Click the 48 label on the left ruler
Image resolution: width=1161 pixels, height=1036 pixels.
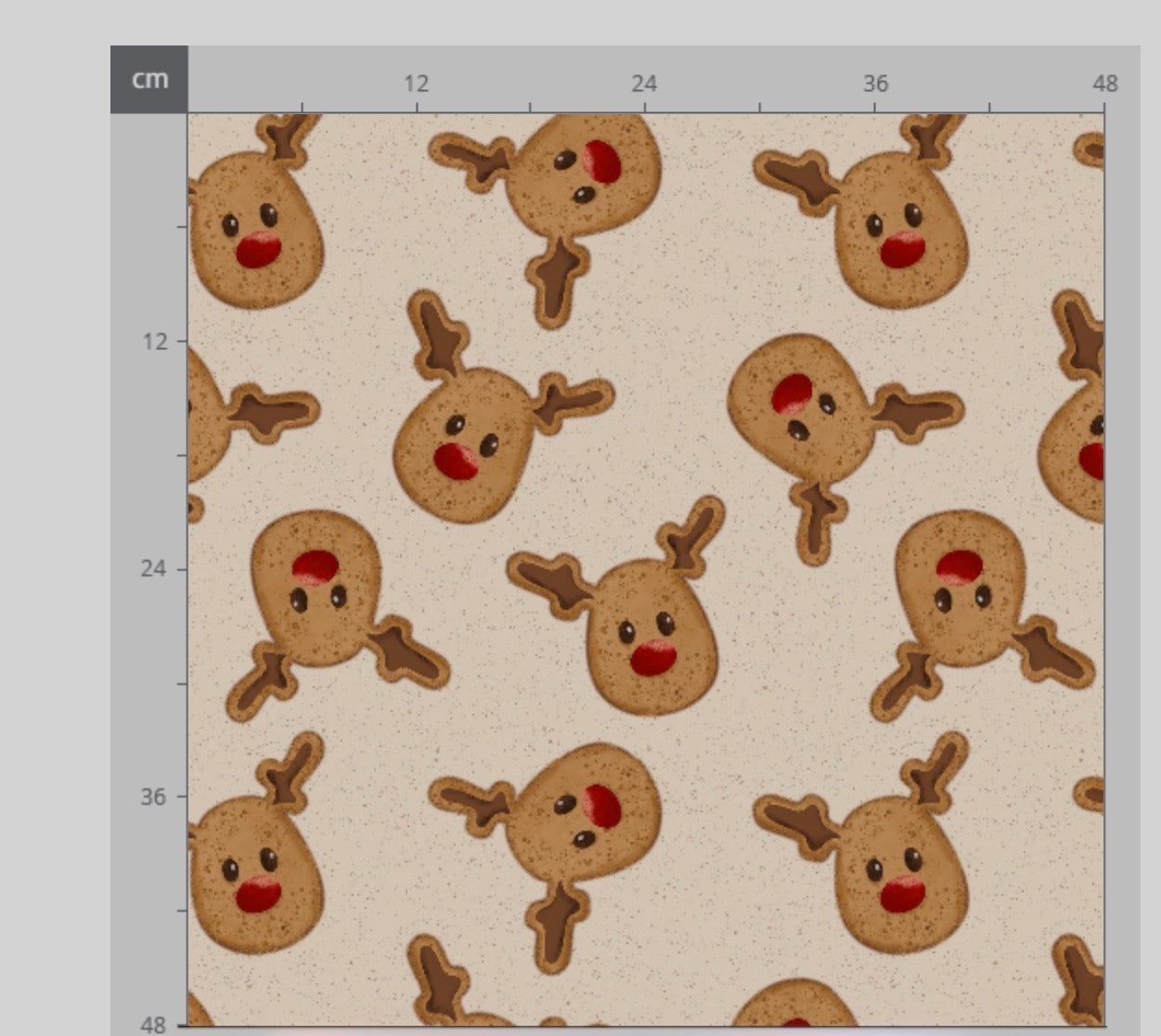[x=154, y=1025]
